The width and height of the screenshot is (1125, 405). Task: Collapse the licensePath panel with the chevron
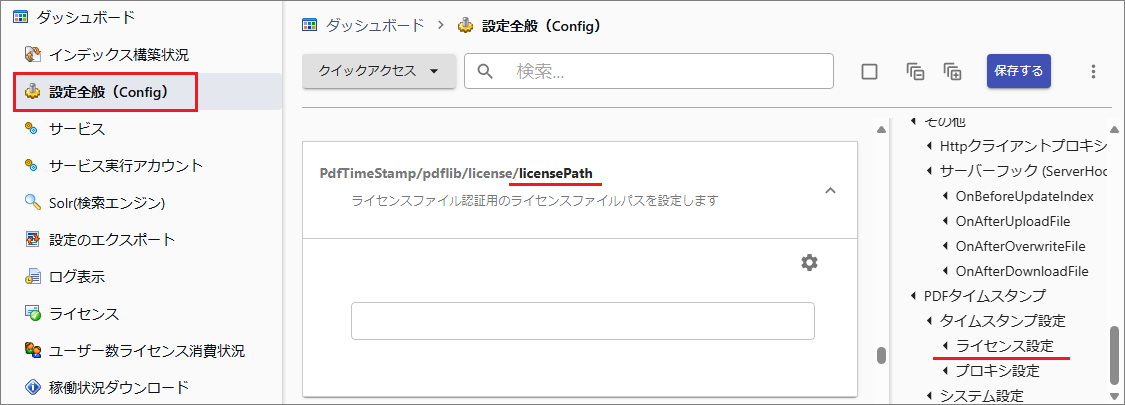point(829,191)
